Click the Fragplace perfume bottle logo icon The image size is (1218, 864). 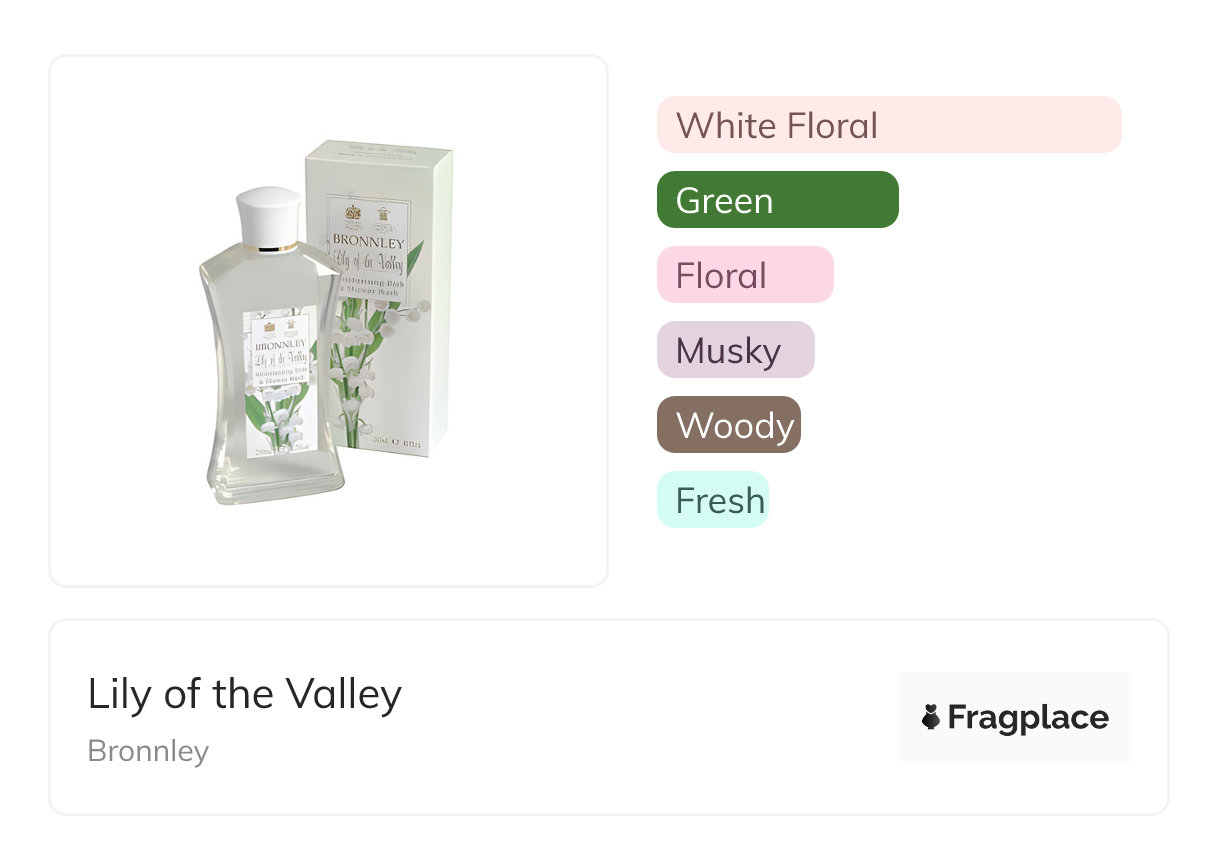[931, 717]
